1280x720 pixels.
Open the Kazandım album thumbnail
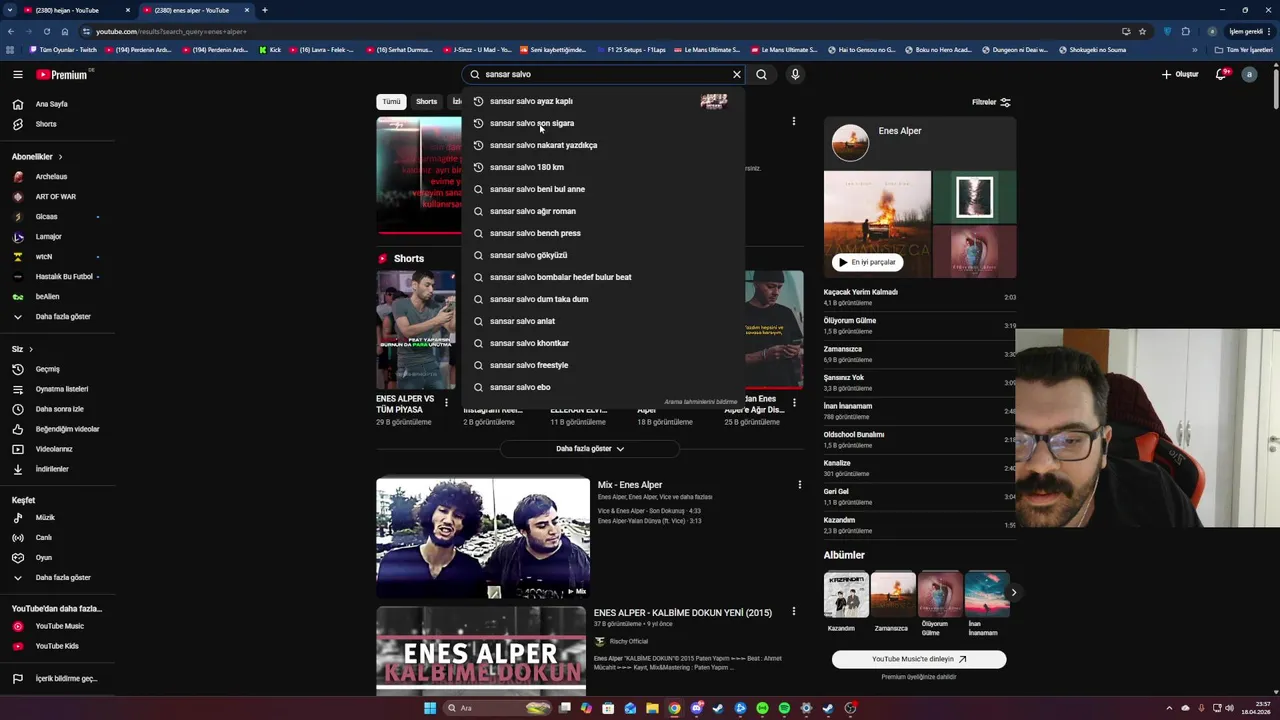[846, 595]
